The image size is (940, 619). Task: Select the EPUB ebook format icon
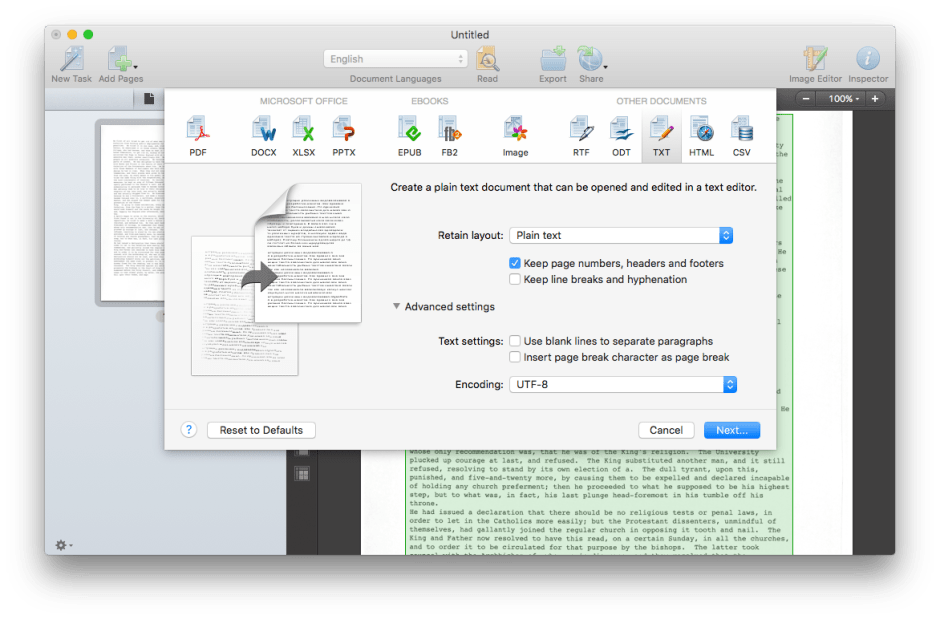click(409, 132)
